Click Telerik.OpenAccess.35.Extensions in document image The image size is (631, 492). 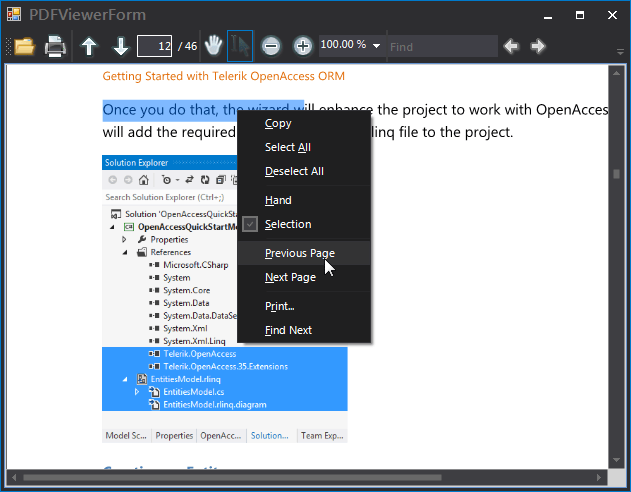[225, 366]
